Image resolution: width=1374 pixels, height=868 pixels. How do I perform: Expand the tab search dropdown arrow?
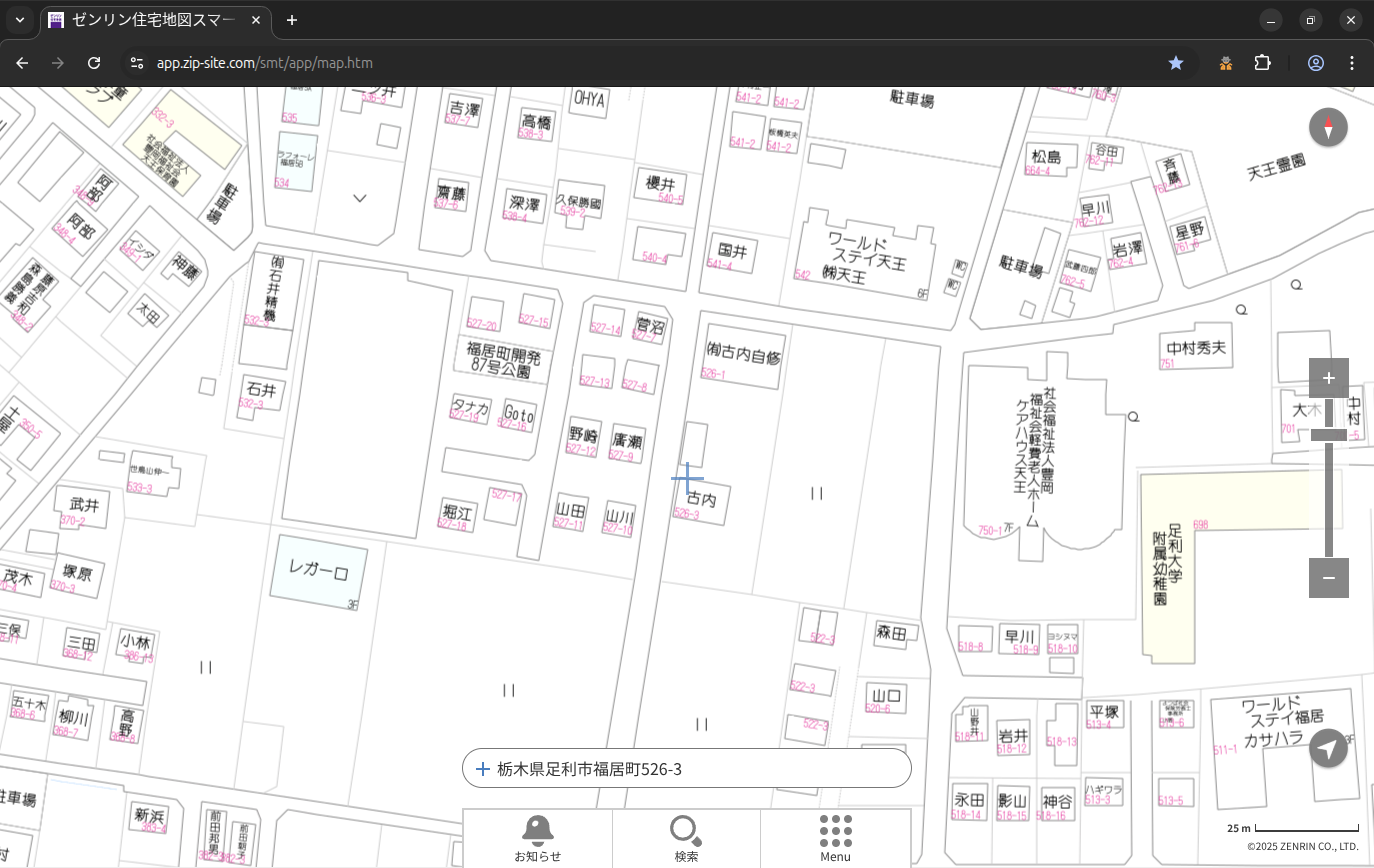click(x=19, y=20)
